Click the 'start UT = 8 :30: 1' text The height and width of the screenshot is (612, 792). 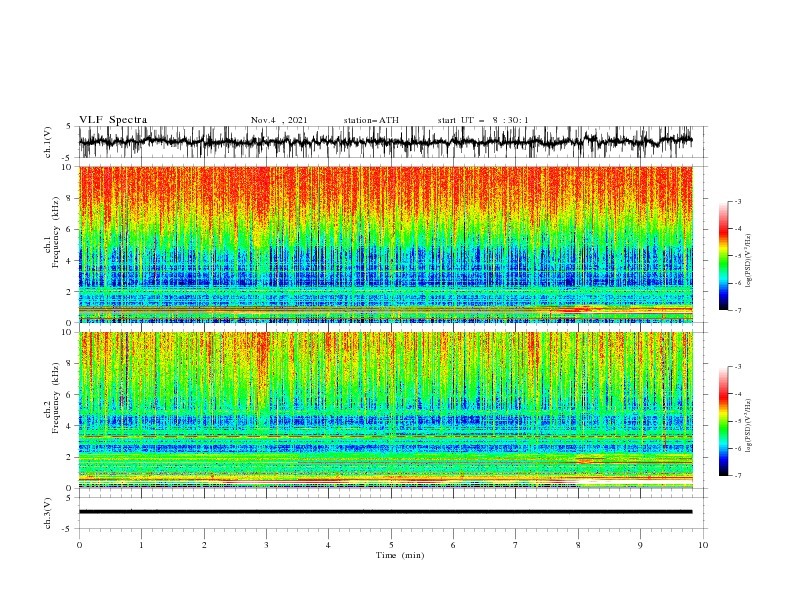coord(483,120)
